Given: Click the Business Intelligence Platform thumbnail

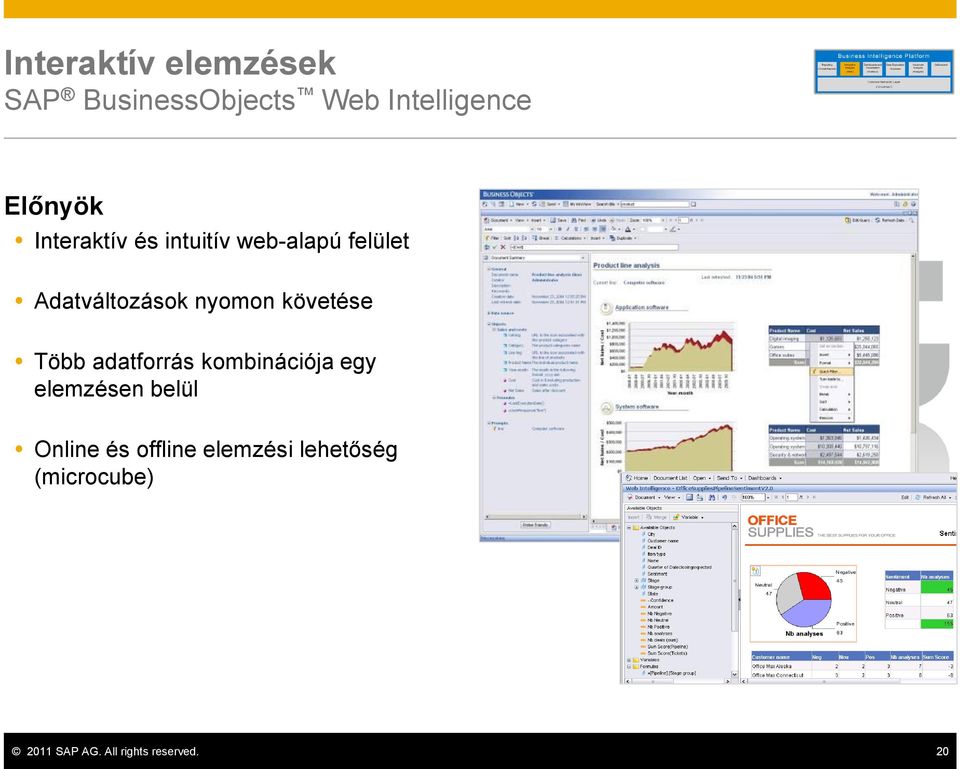Looking at the screenshot, I should pyautogui.click(x=883, y=72).
